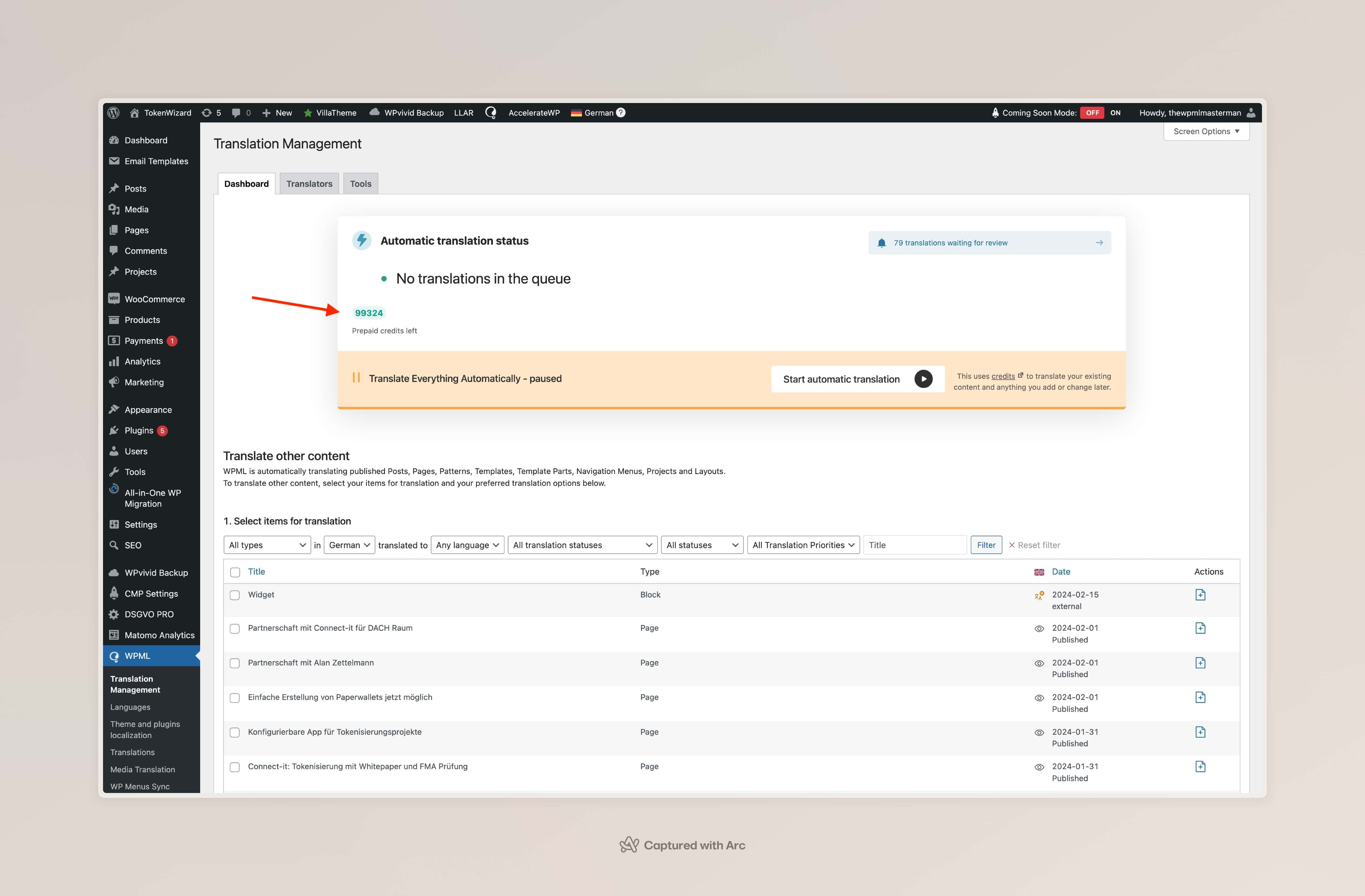
Task: Set Coming Soon Mode to OFF
Action: click(1092, 112)
